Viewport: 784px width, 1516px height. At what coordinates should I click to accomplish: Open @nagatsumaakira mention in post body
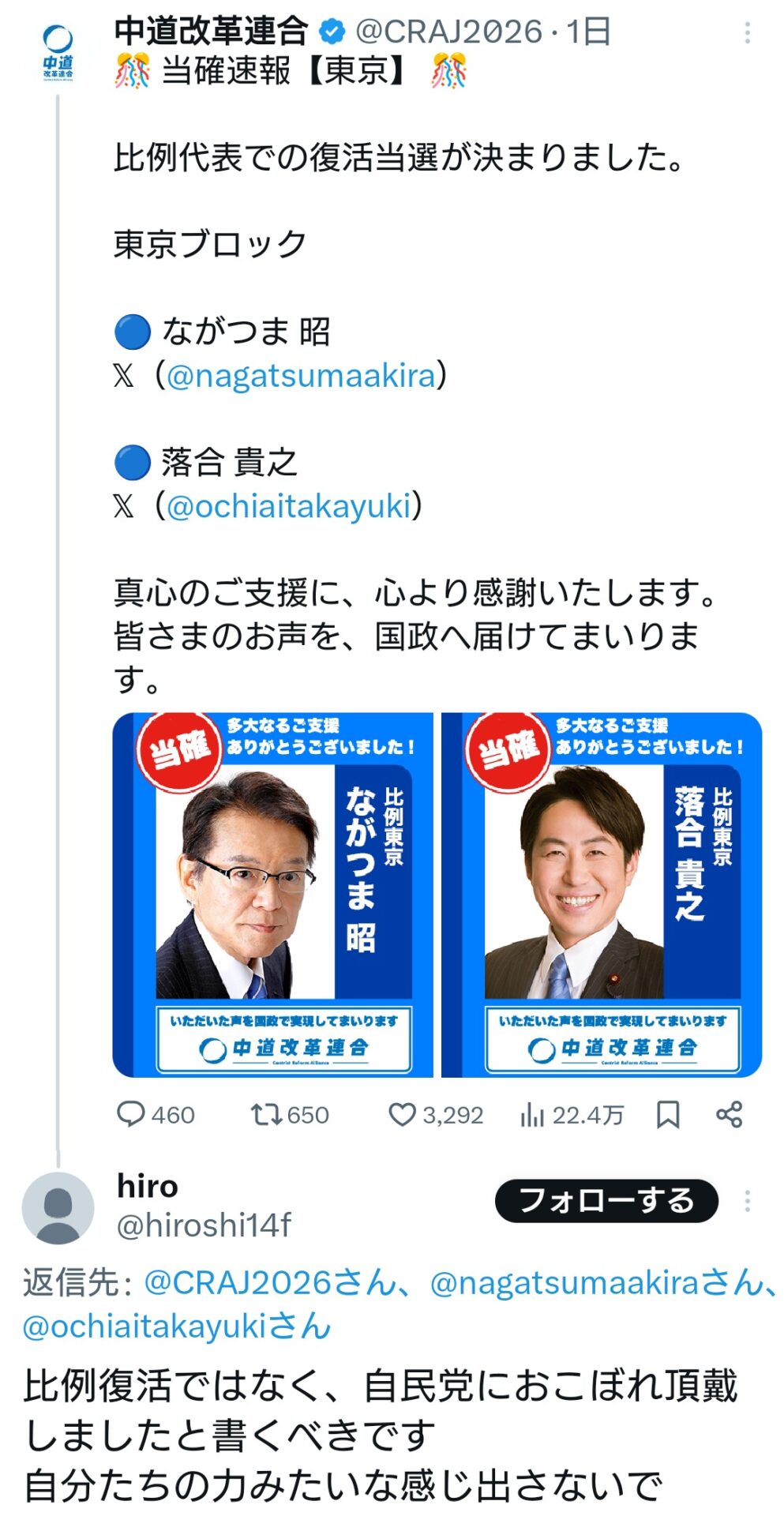[301, 375]
